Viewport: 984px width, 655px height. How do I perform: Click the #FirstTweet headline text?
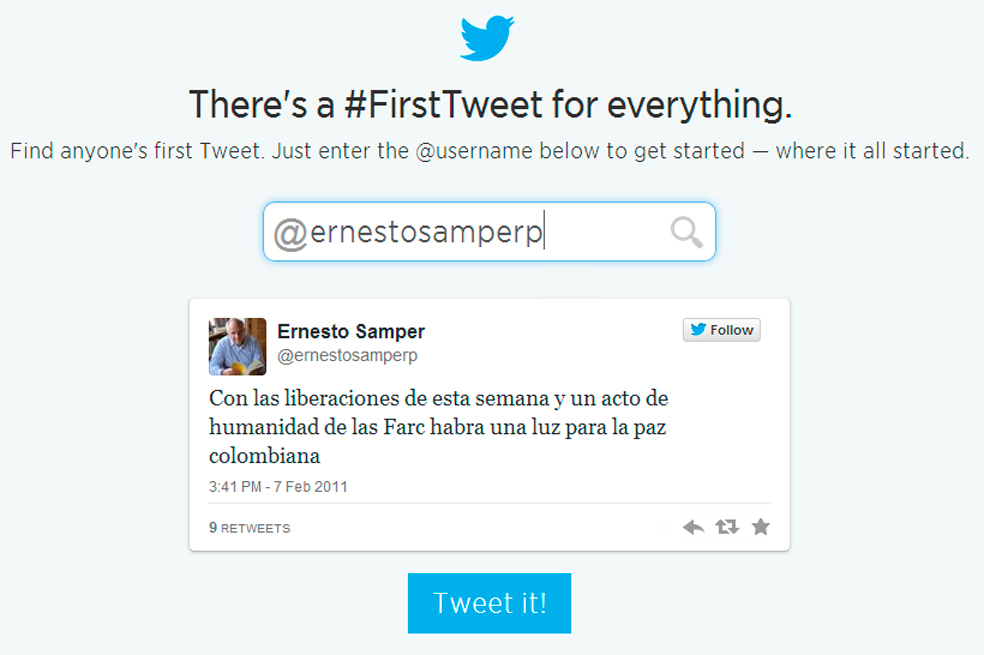tap(491, 104)
